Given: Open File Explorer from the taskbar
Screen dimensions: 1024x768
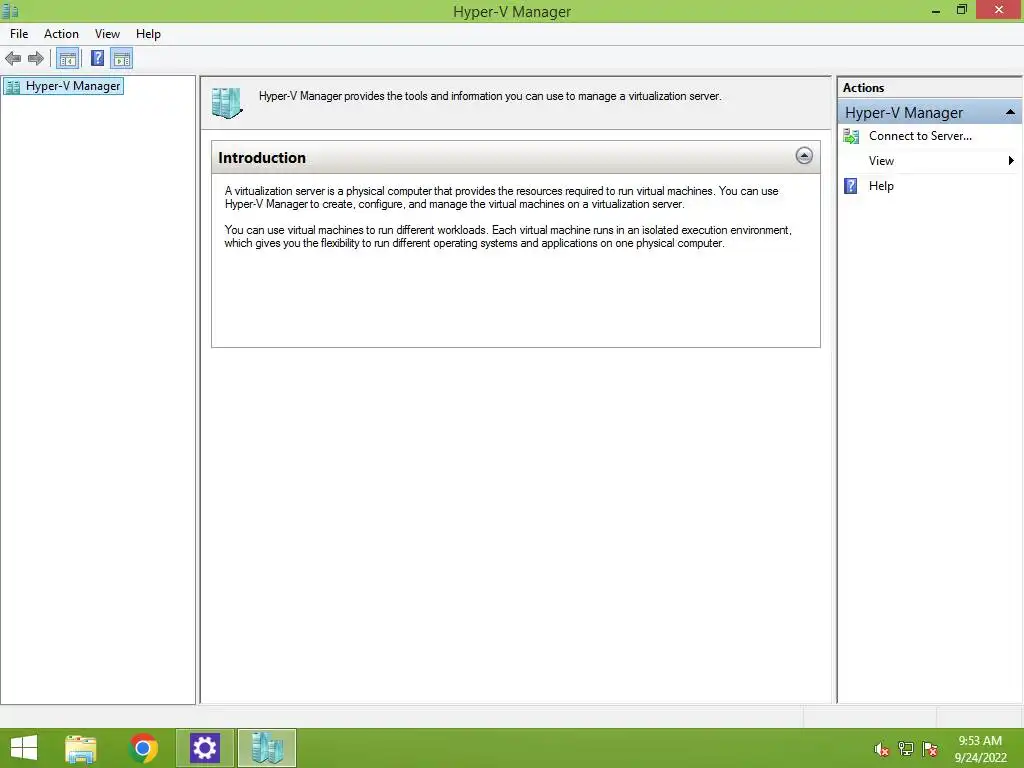Looking at the screenshot, I should [81, 748].
